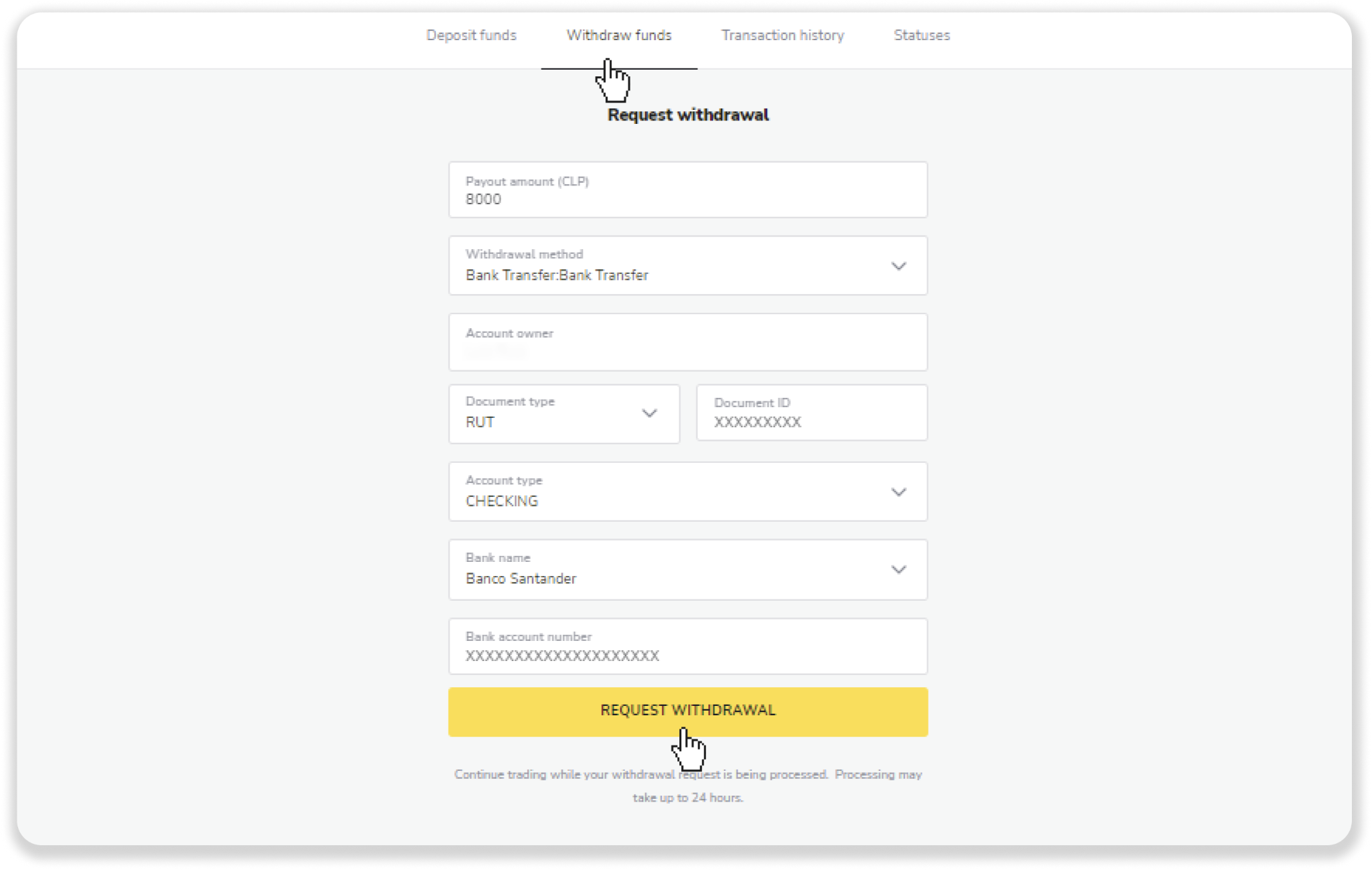
Task: Click the Withdrawal method chevron arrow
Action: 898,266
